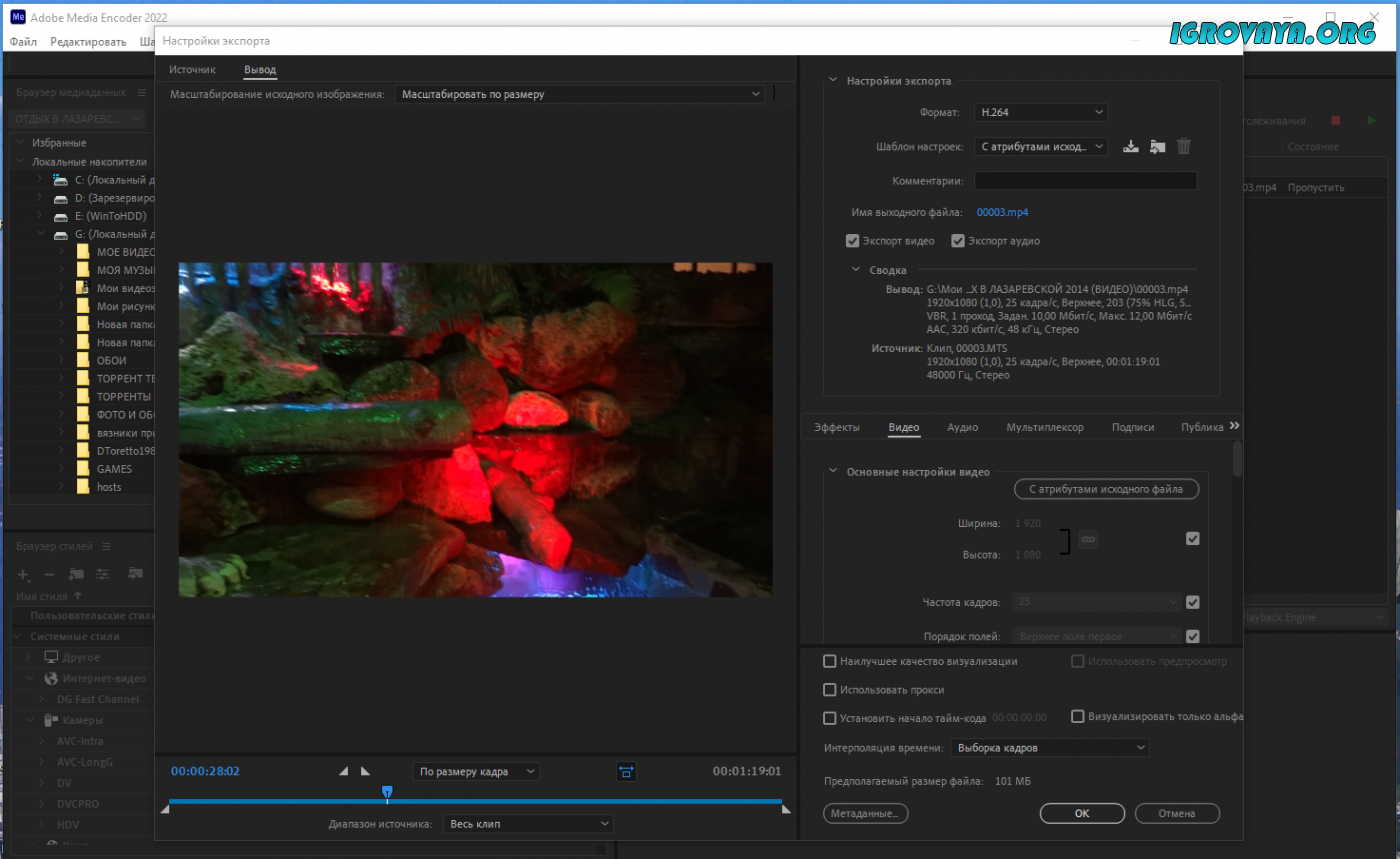Switch to the Аудио tab

pos(962,427)
